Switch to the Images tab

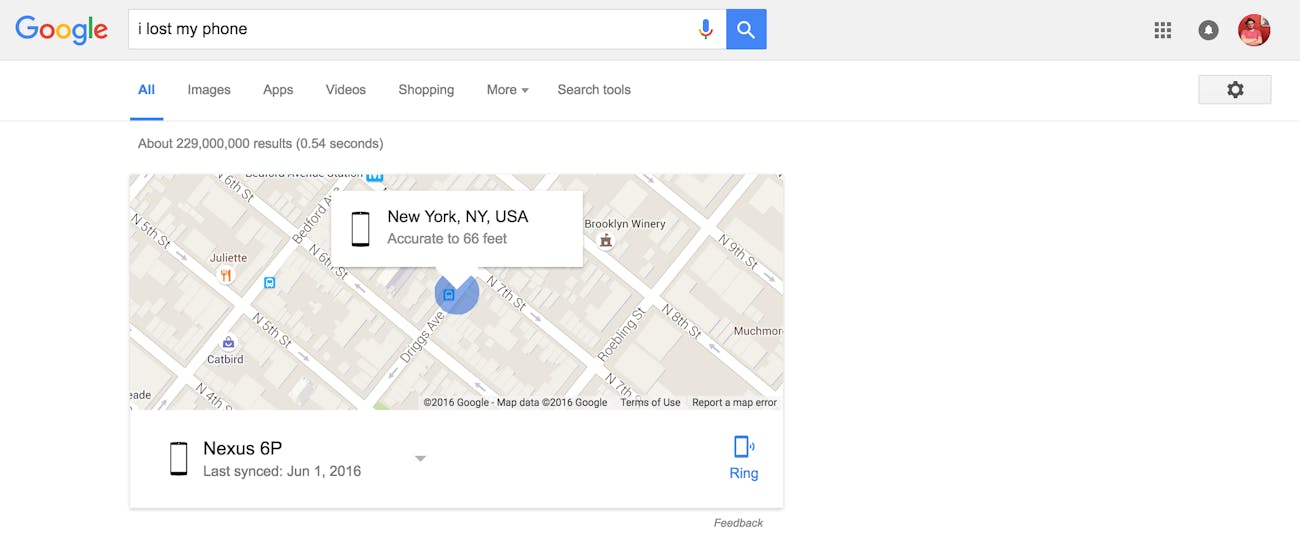(x=209, y=90)
